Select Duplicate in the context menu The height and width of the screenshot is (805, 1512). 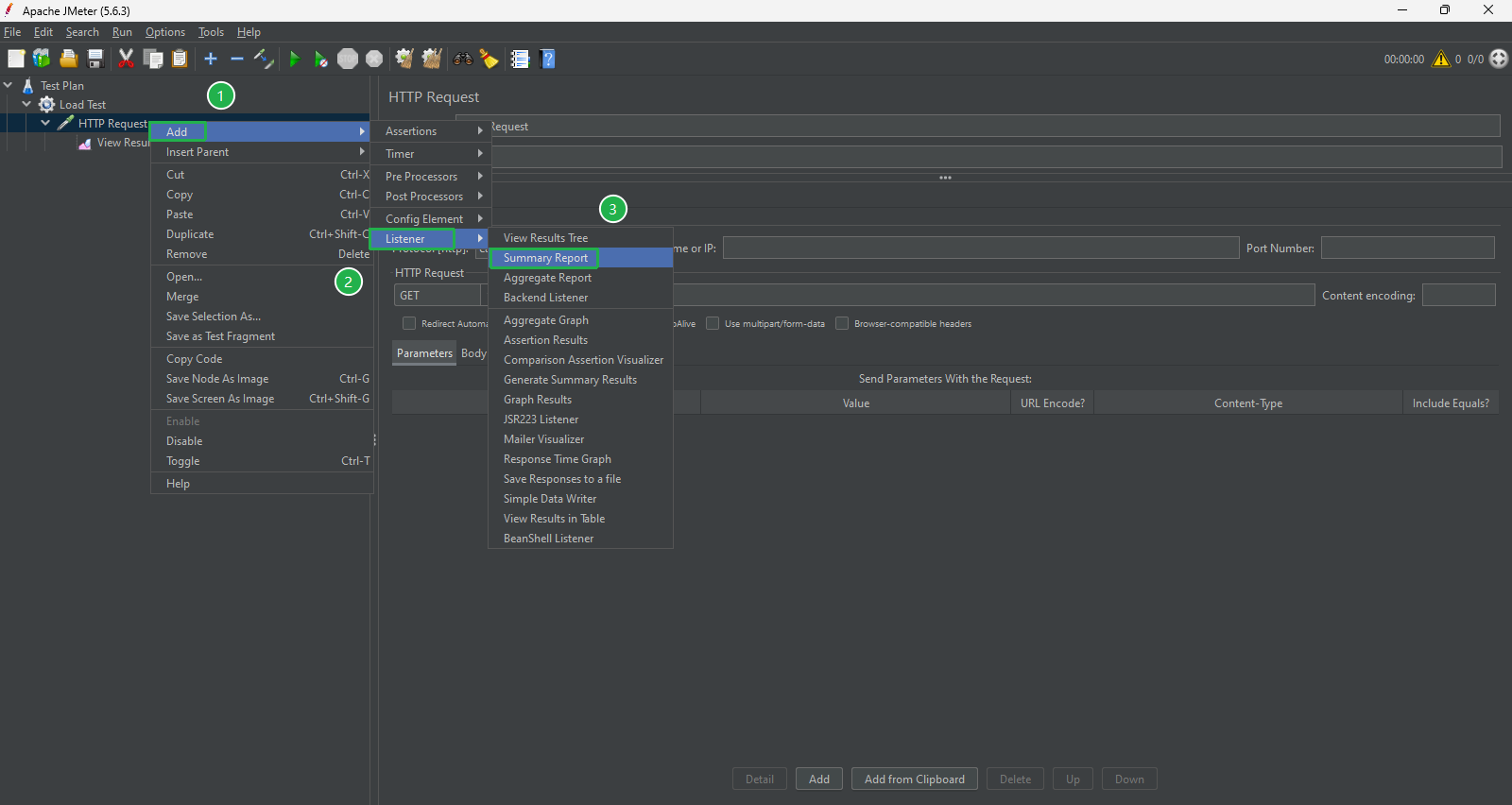(261, 234)
